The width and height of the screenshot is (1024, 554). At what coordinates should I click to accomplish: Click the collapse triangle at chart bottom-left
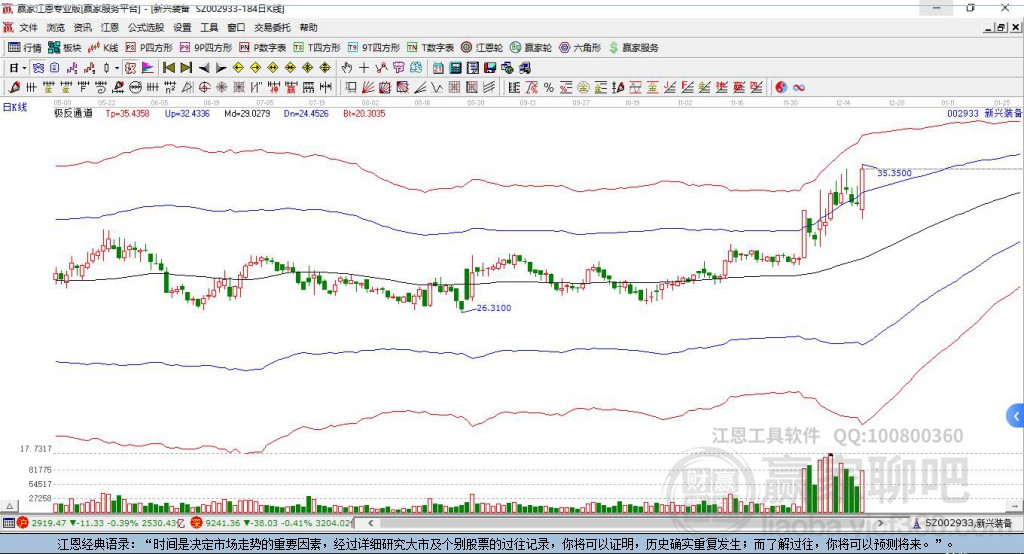[9, 506]
